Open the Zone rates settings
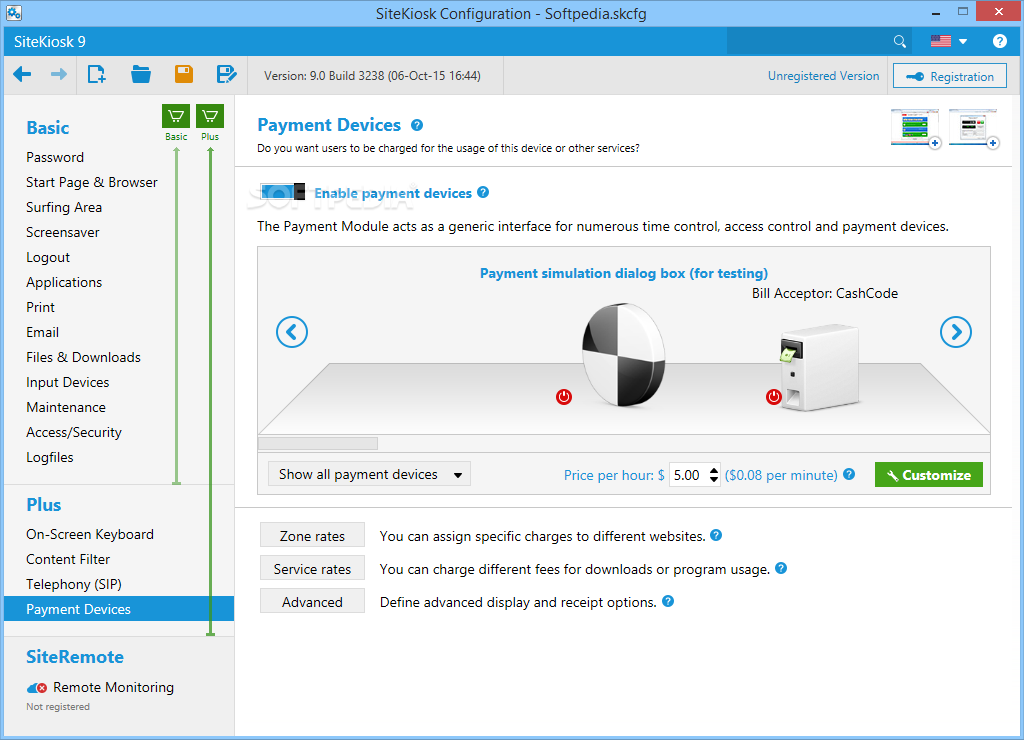Viewport: 1024px width, 740px height. point(312,536)
